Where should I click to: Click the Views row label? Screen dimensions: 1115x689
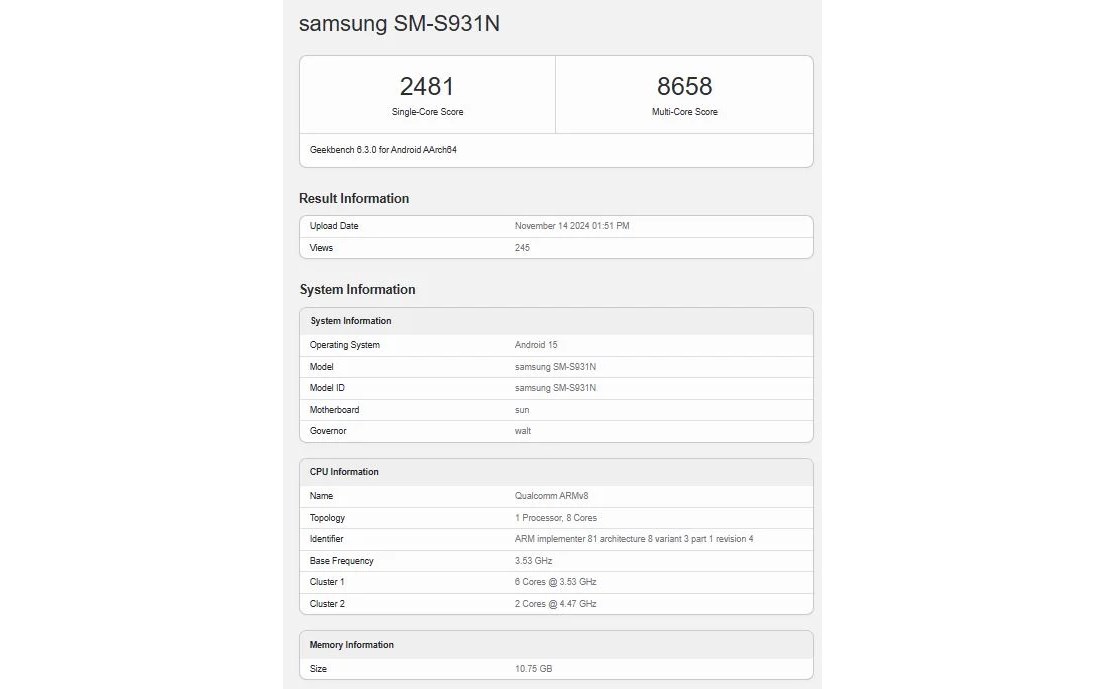[x=321, y=248]
